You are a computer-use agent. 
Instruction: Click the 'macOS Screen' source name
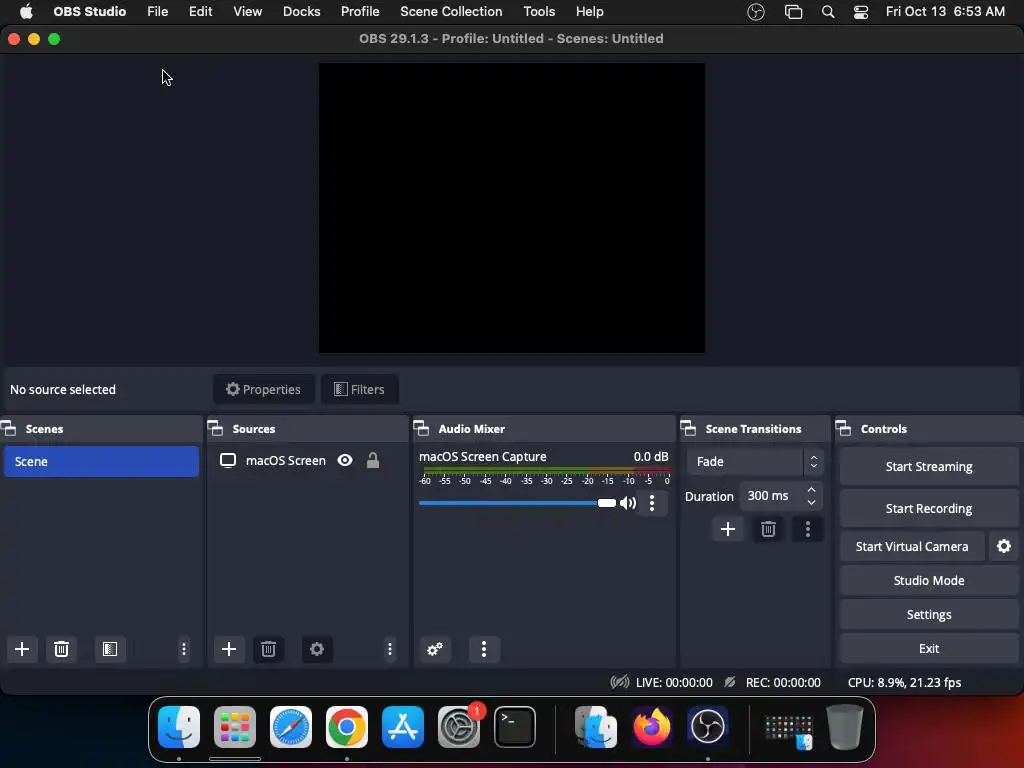[x=285, y=460]
